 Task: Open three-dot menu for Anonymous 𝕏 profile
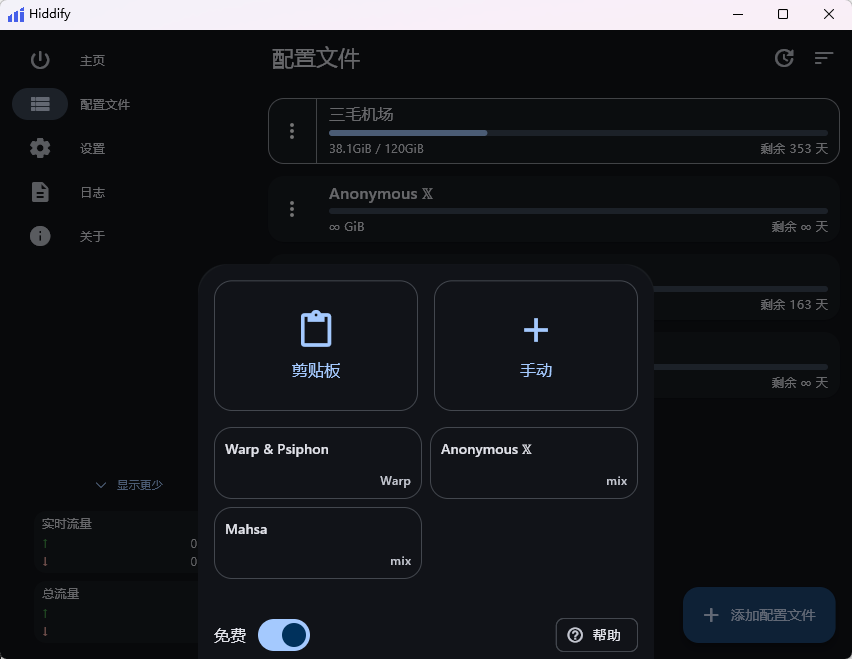292,209
